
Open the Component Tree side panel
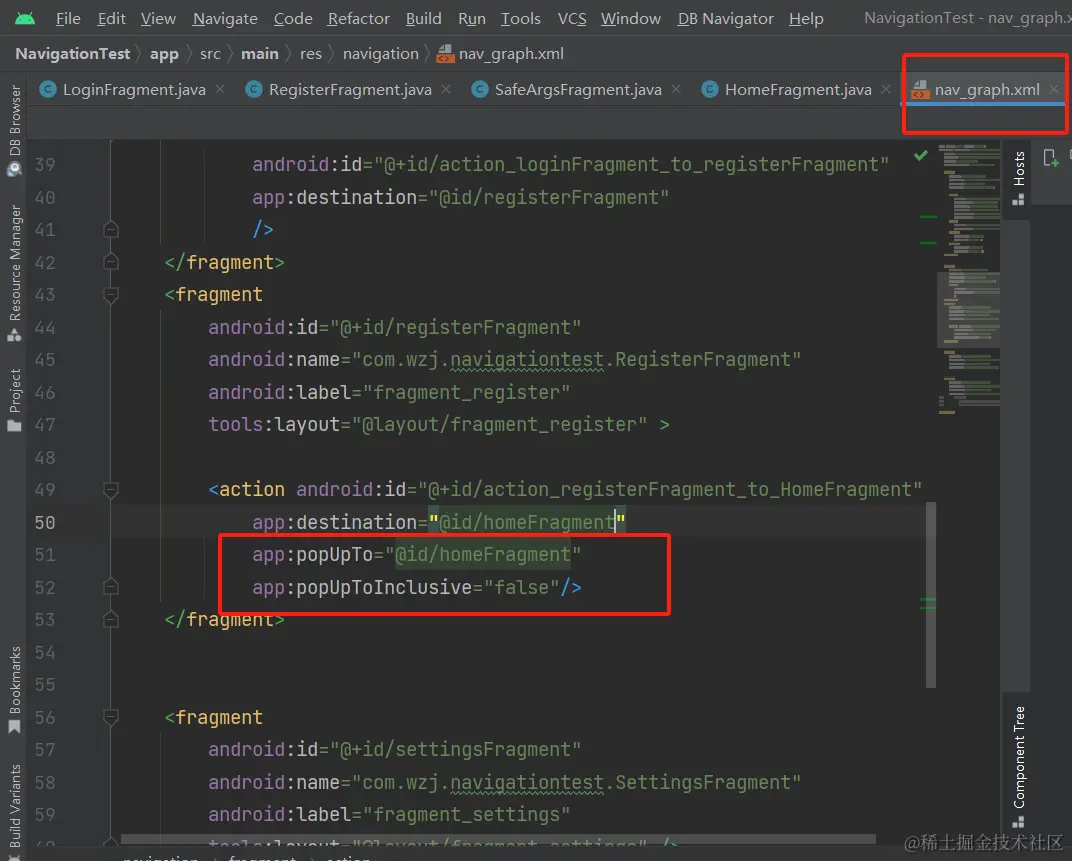(x=1019, y=766)
